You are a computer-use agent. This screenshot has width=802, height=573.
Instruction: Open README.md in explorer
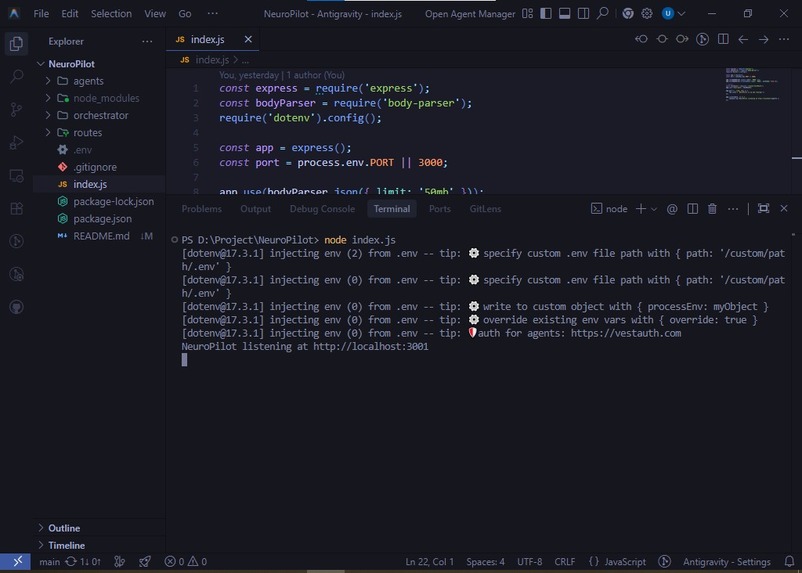100,236
